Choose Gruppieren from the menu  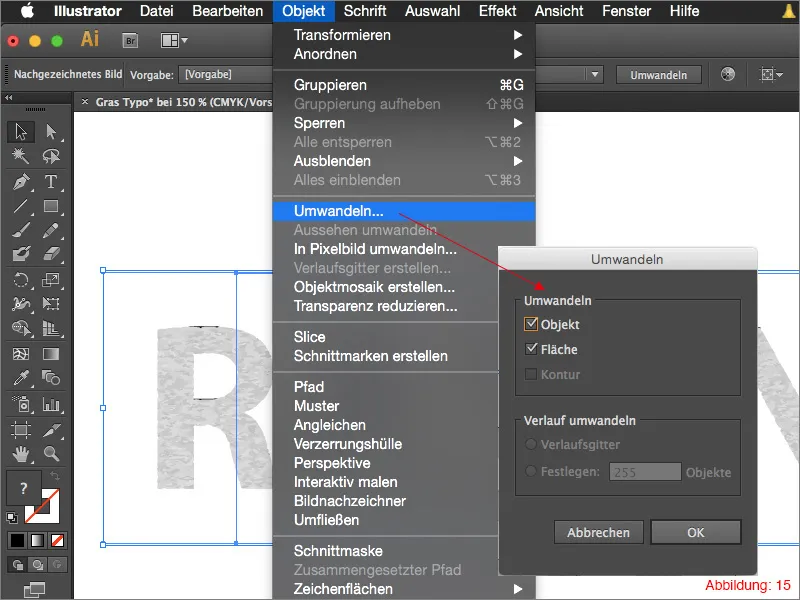[x=404, y=85]
